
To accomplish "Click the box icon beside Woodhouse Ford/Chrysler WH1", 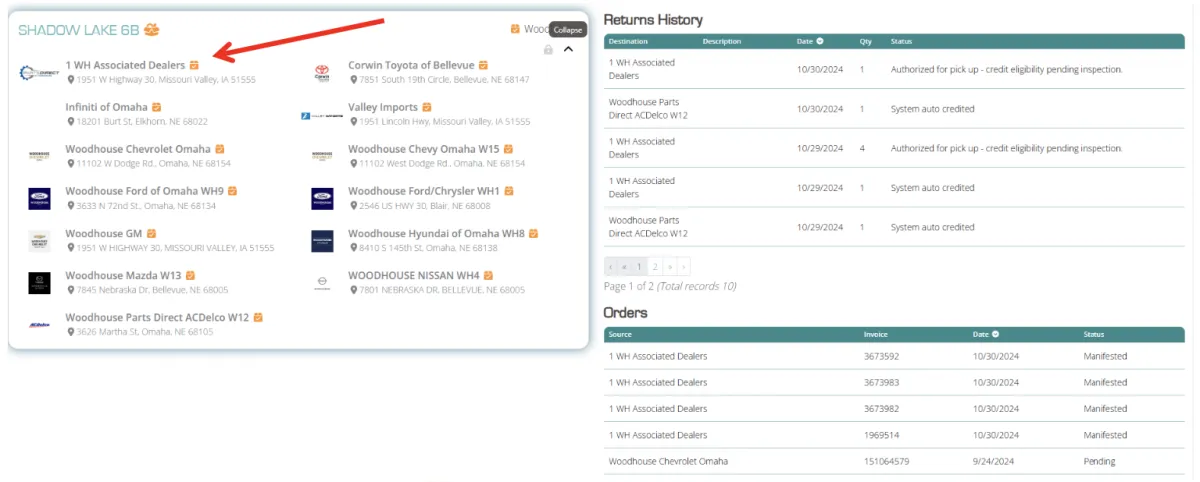I will 509,191.
